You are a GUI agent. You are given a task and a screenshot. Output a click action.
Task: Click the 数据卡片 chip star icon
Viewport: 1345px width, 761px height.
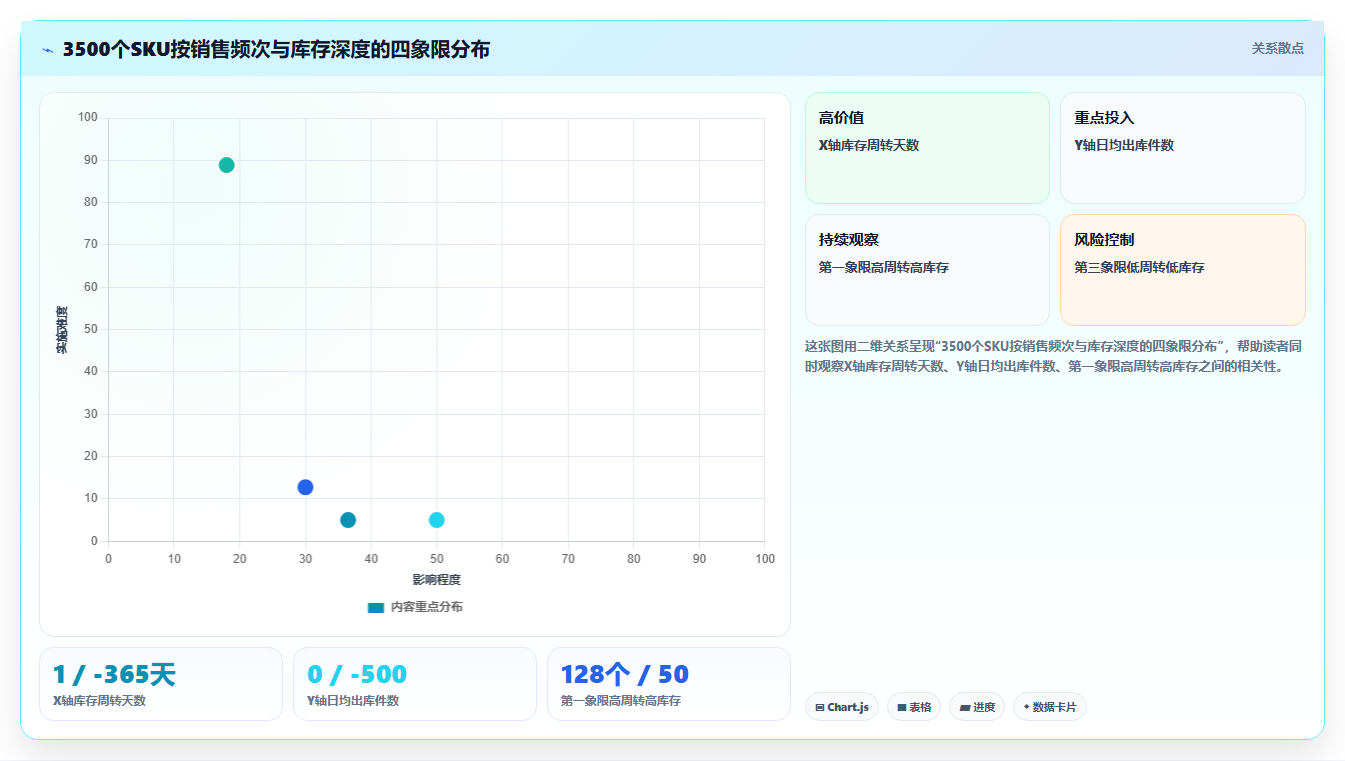1026,707
